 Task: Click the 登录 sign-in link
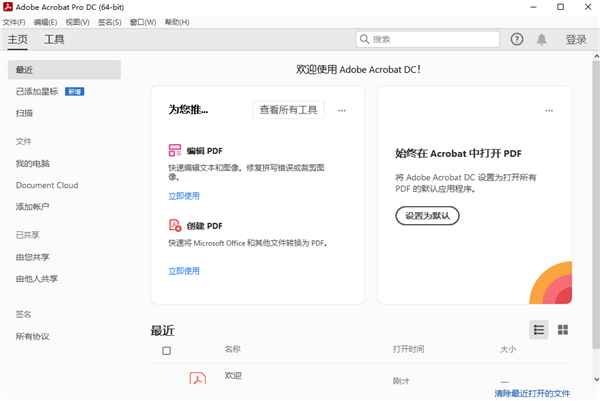click(576, 39)
